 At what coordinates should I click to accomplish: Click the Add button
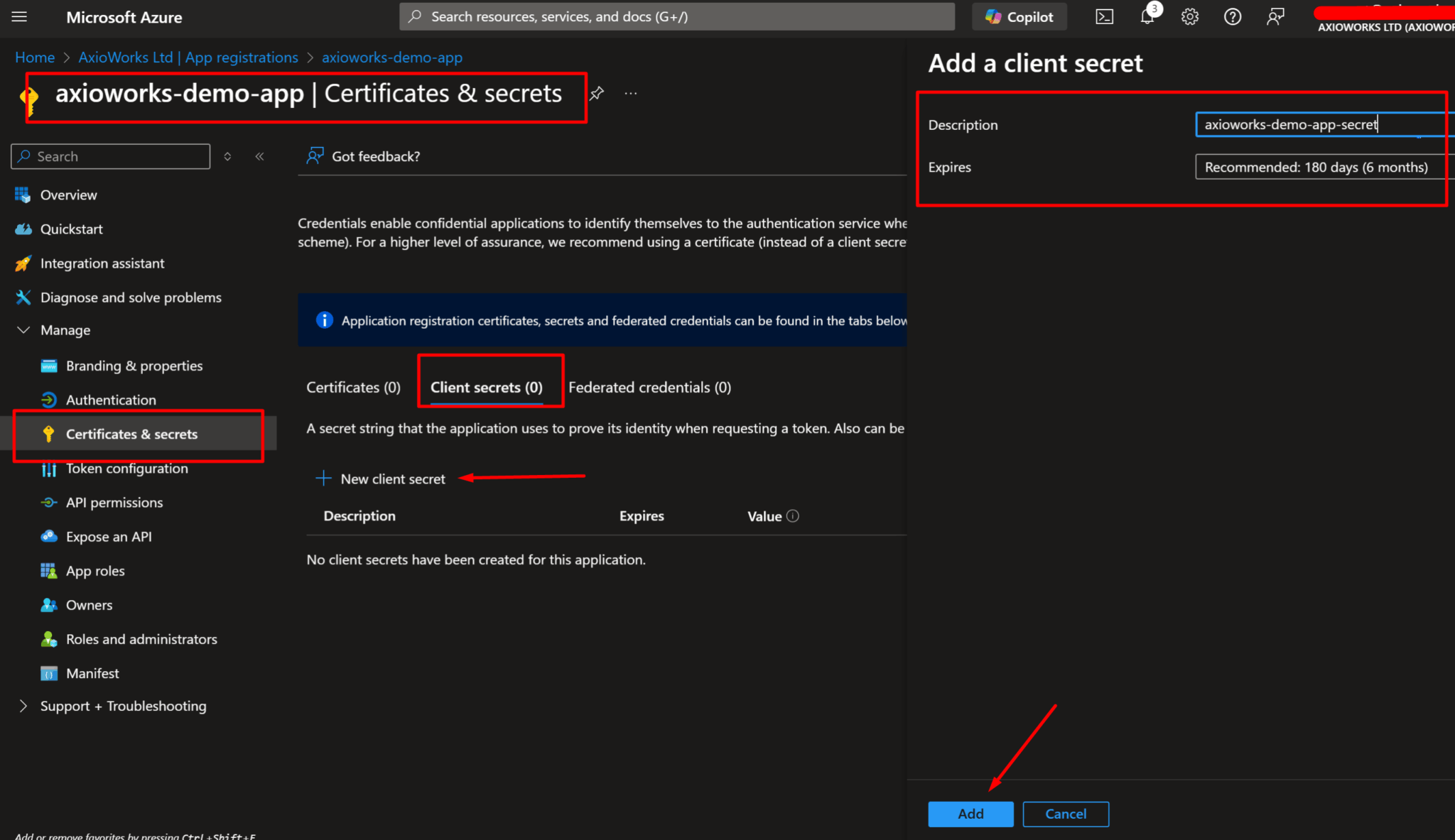click(970, 814)
